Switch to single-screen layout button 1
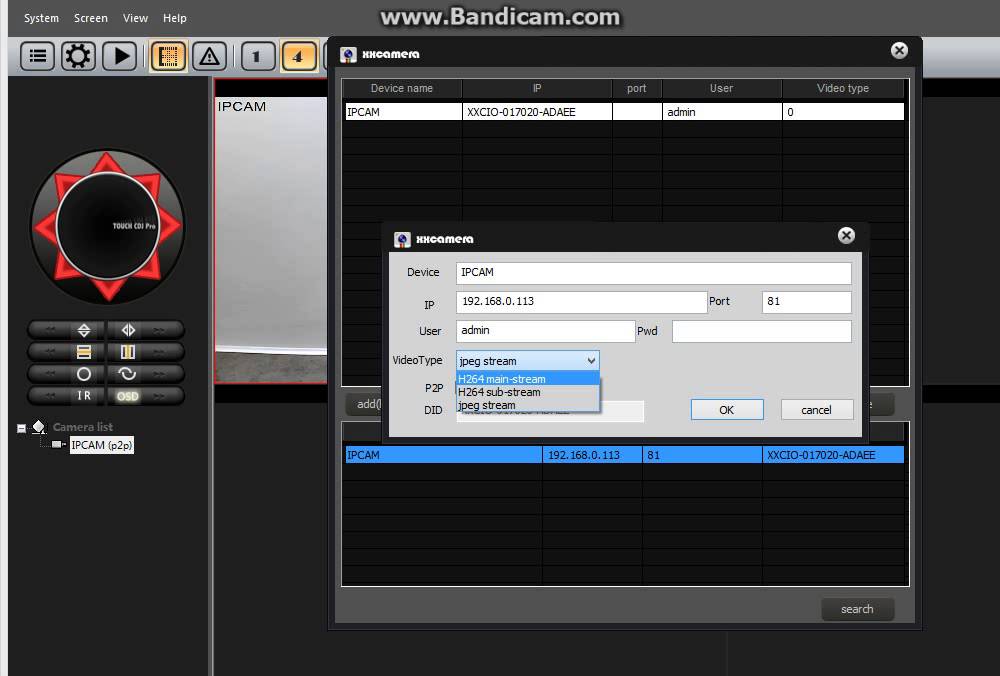This screenshot has height=676, width=1000. (257, 56)
